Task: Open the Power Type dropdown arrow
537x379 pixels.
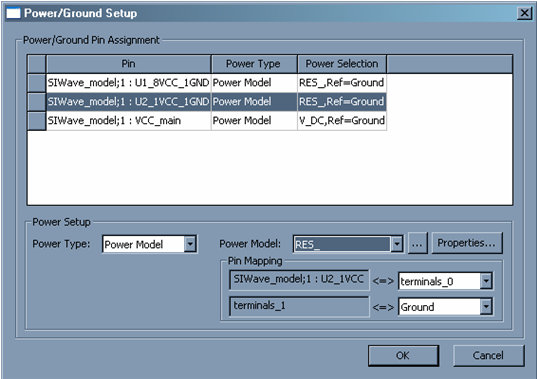Action: pos(190,244)
